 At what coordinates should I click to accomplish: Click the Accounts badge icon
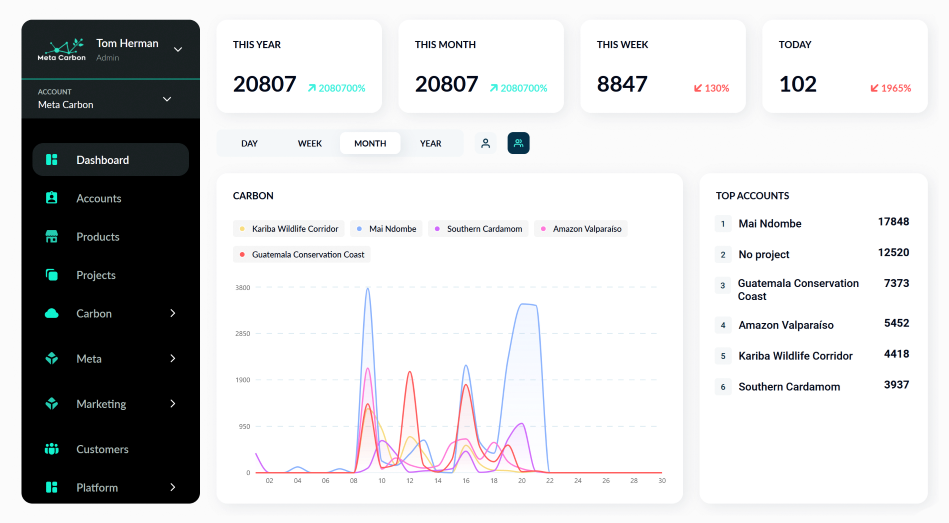[x=51, y=198]
